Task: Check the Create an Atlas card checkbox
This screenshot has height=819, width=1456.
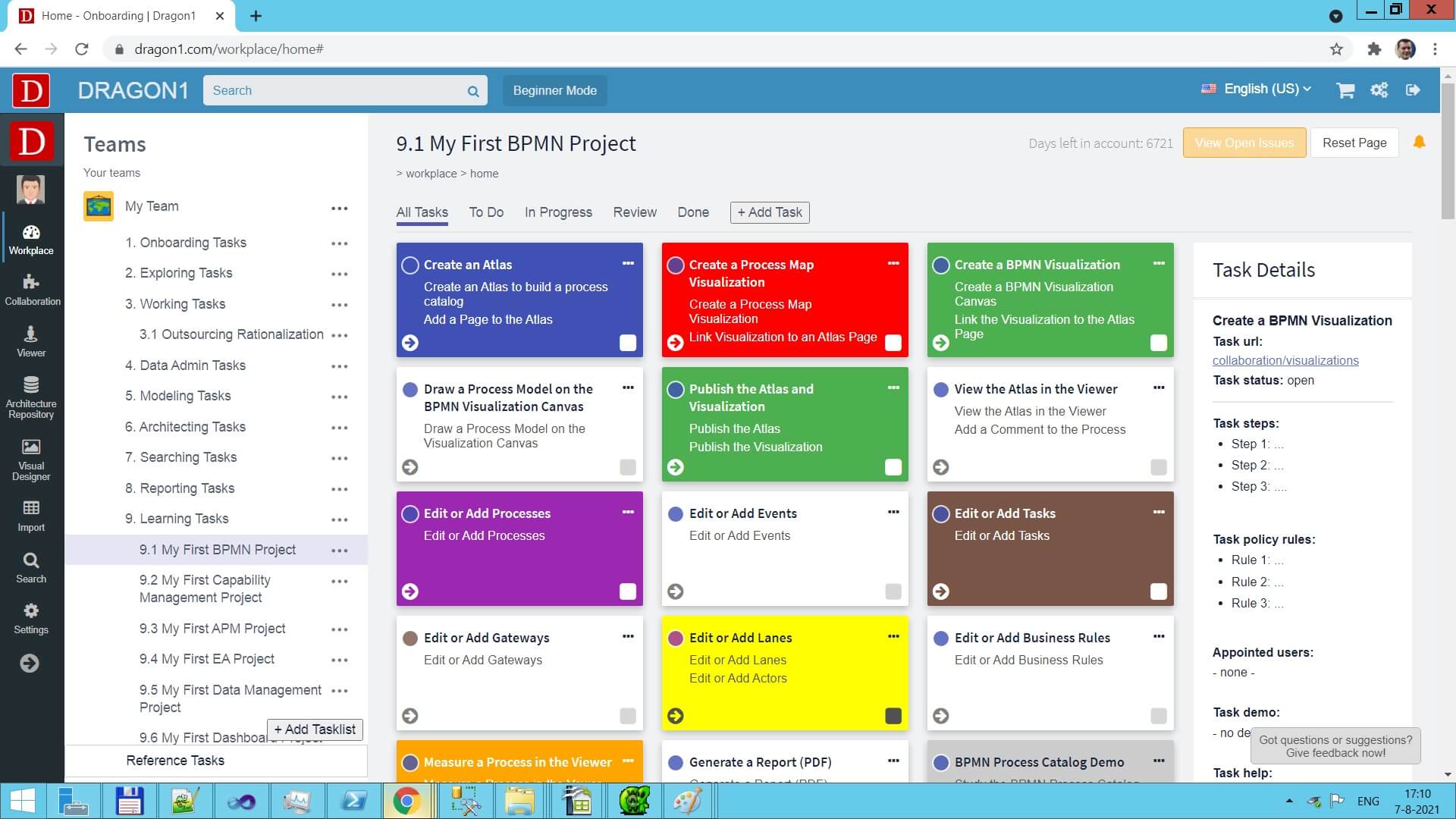Action: [x=628, y=343]
